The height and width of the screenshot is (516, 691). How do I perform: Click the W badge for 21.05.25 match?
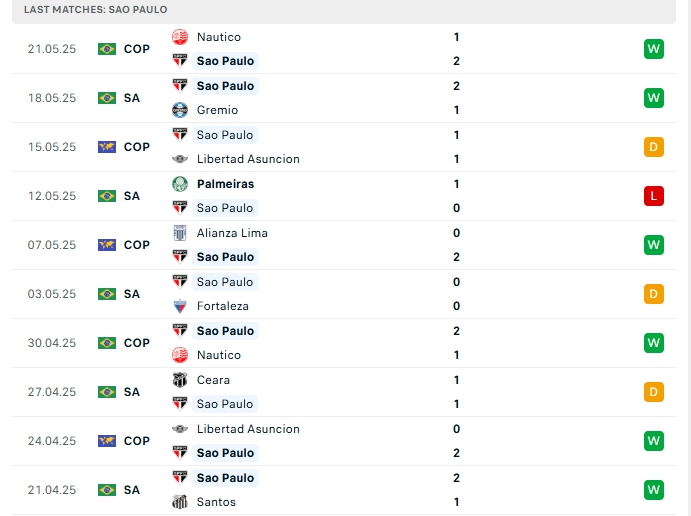point(654,49)
